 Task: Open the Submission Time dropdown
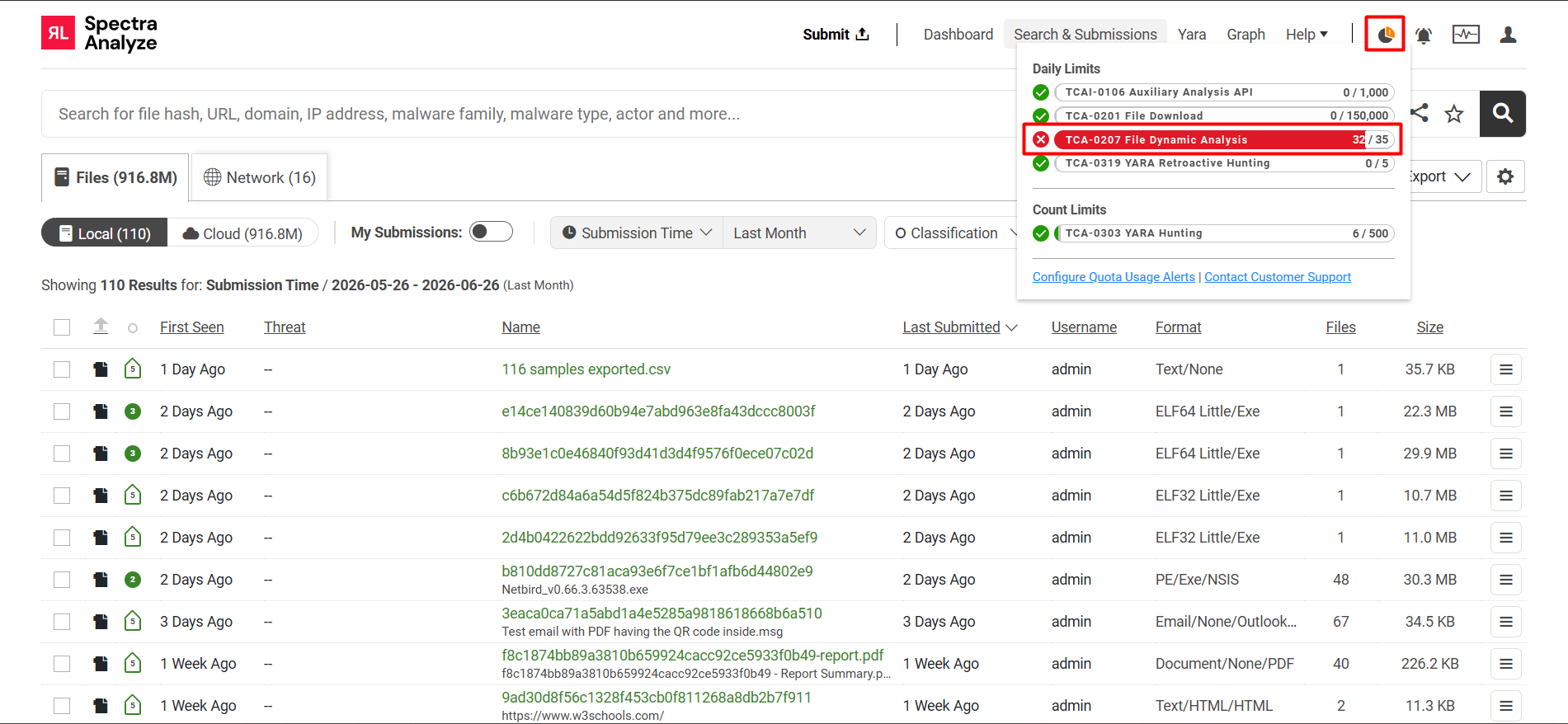pyautogui.click(x=637, y=233)
